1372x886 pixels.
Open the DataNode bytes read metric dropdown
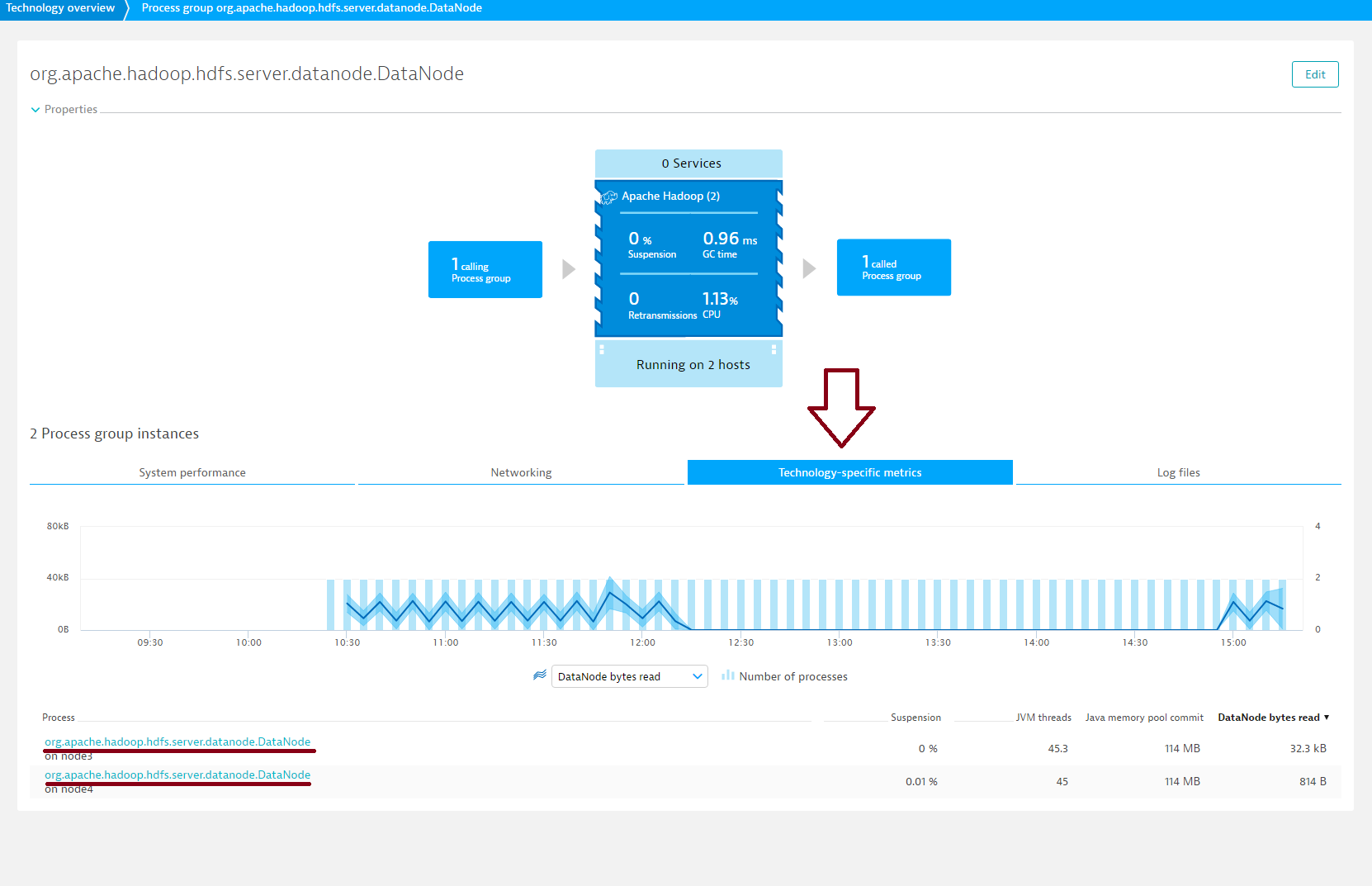pyautogui.click(x=629, y=676)
